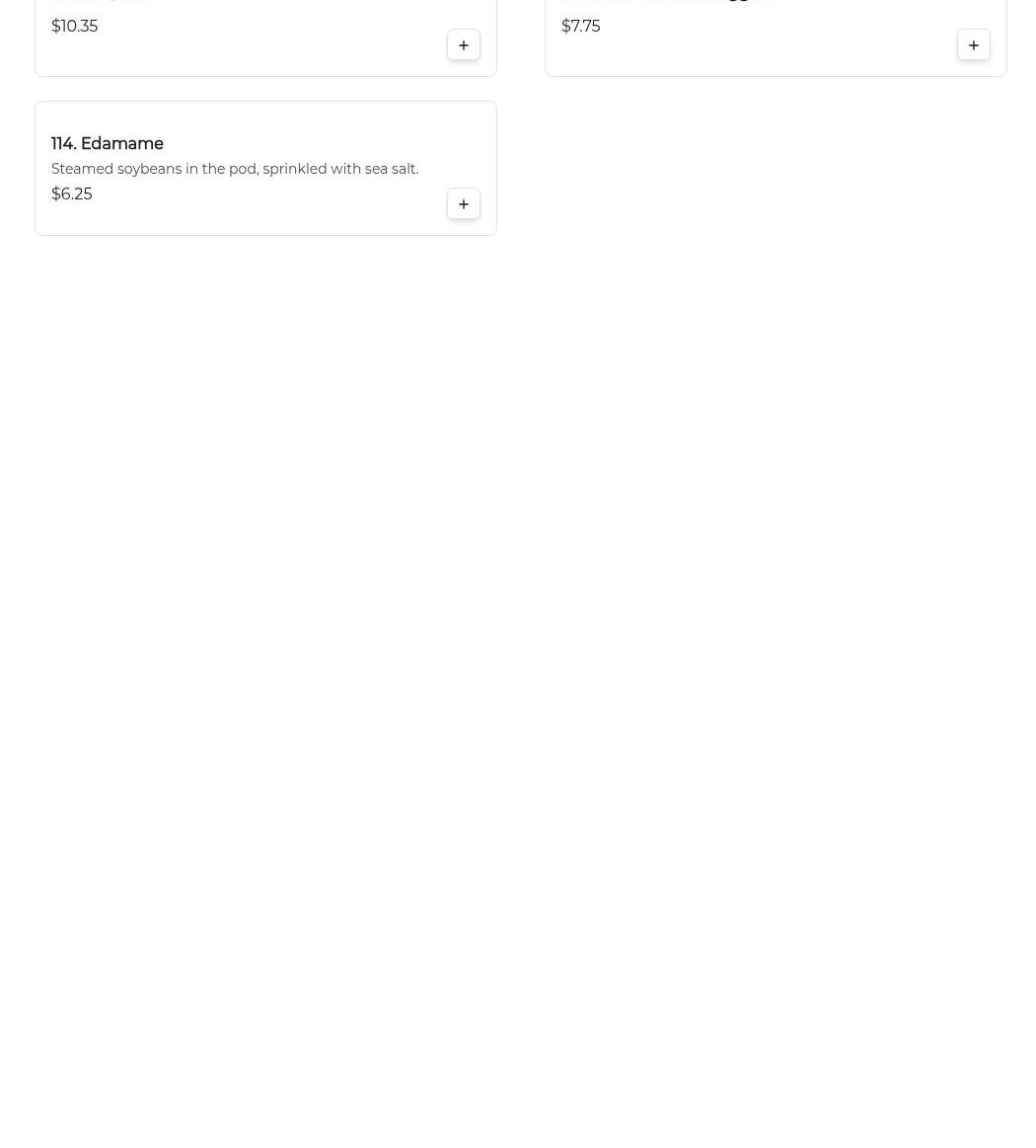1036x1148 pixels.
Task: Click the cut-off description above $10.35
Action: (103, 2)
